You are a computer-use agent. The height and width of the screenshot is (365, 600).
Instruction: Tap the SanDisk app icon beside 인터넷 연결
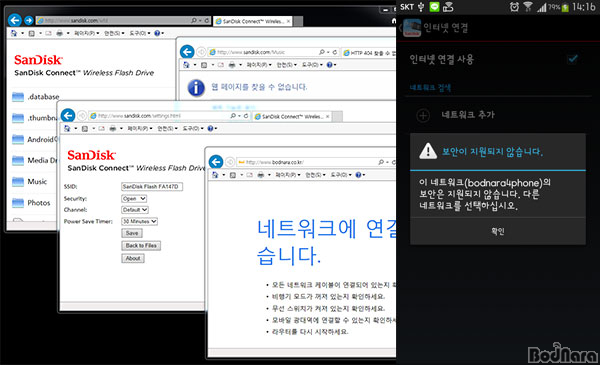(x=412, y=28)
